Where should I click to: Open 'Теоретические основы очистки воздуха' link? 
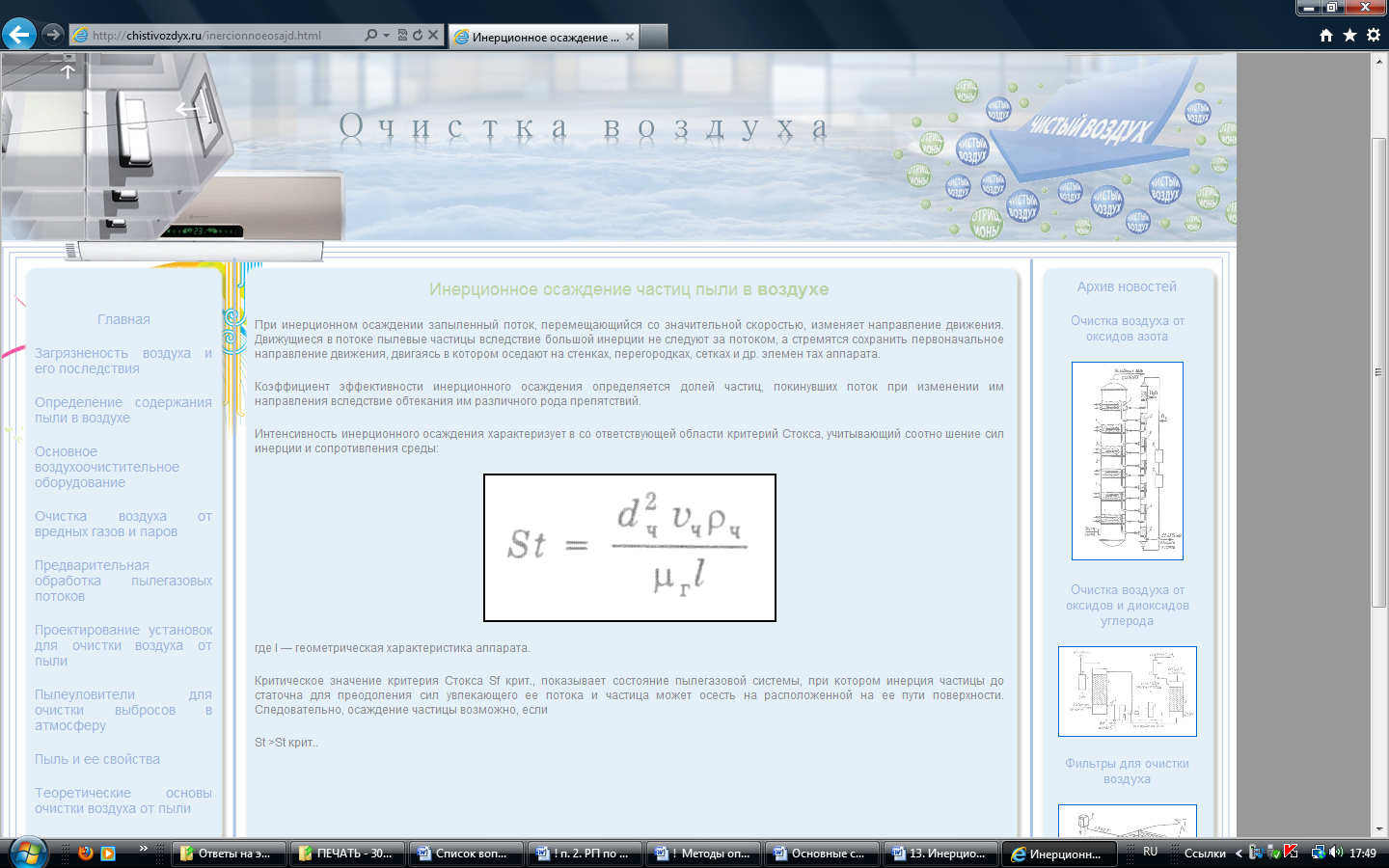123,800
